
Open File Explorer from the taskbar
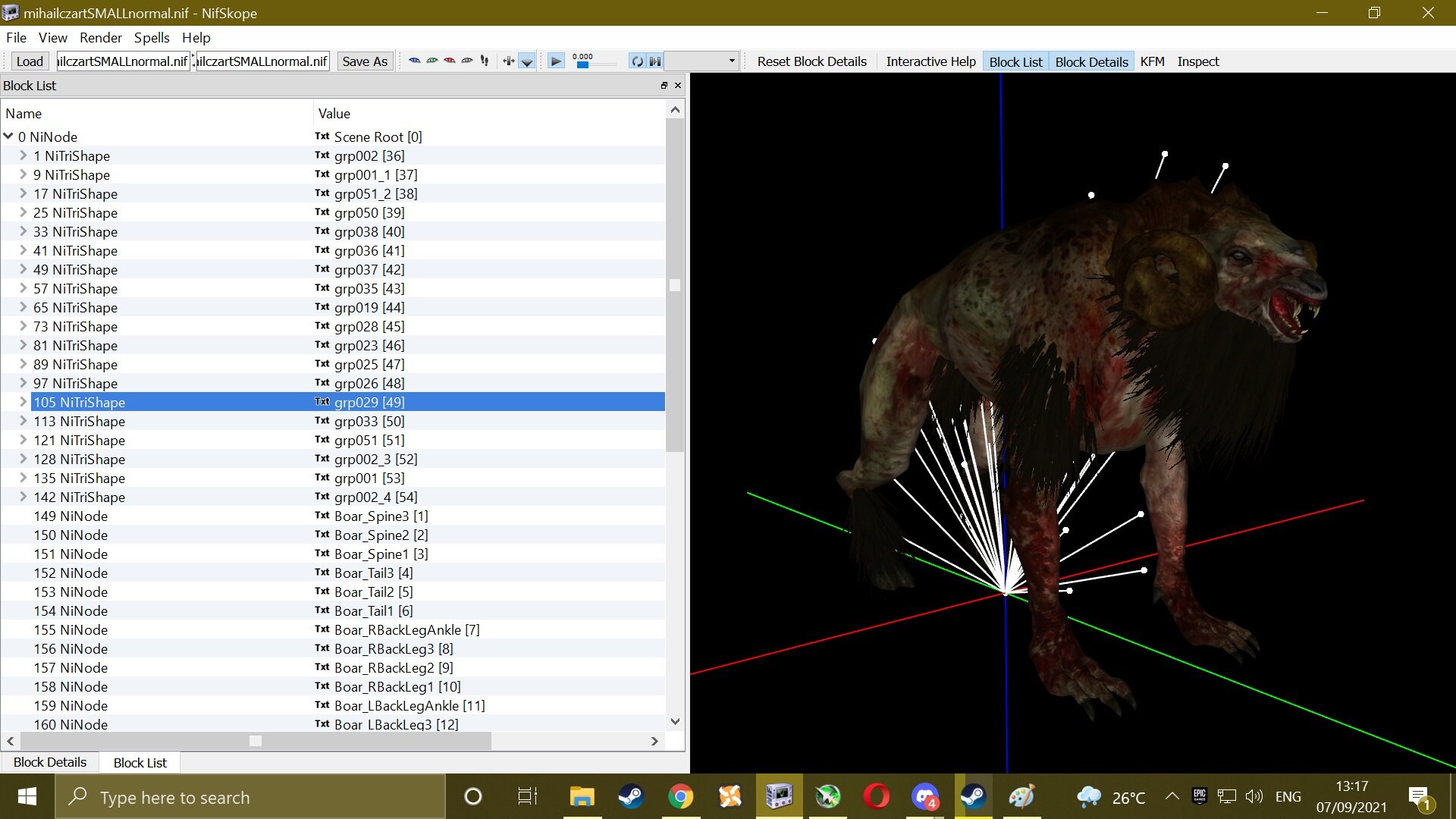pyautogui.click(x=582, y=796)
